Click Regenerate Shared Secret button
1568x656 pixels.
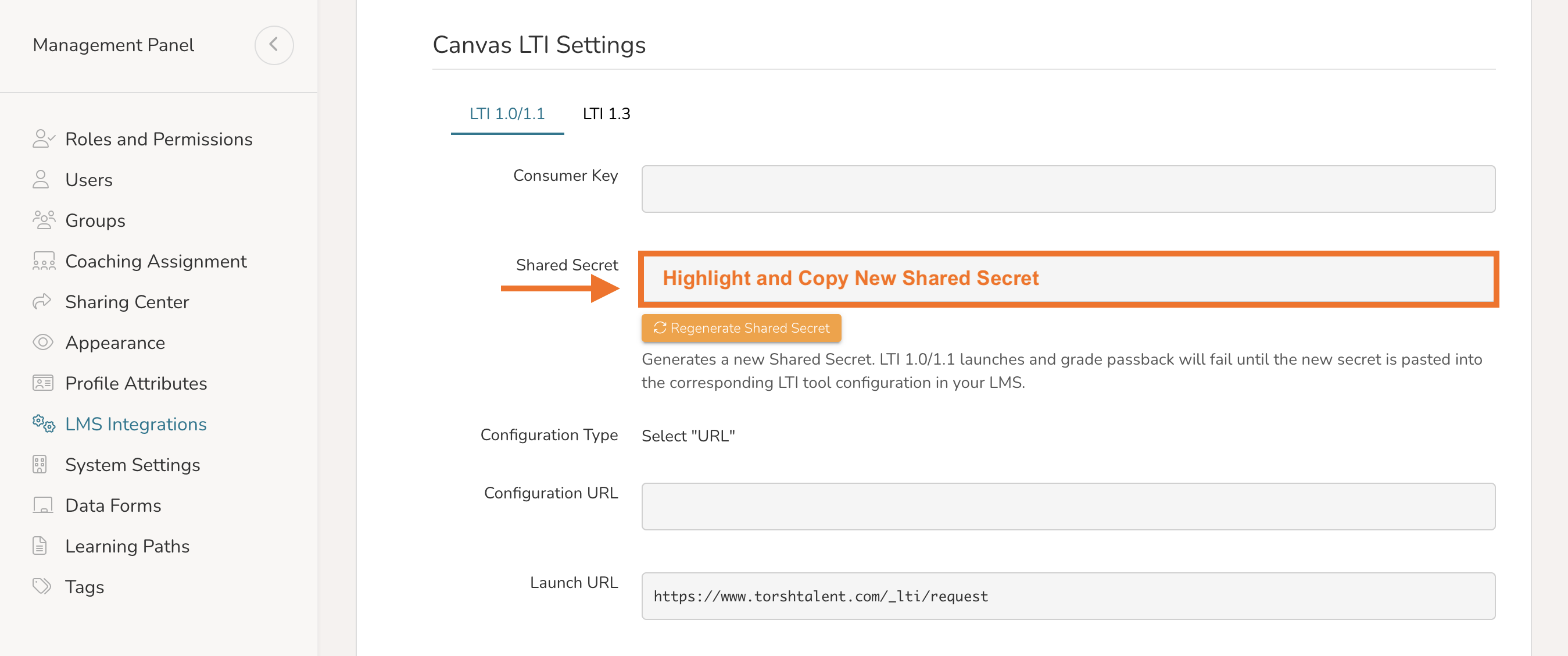tap(742, 327)
